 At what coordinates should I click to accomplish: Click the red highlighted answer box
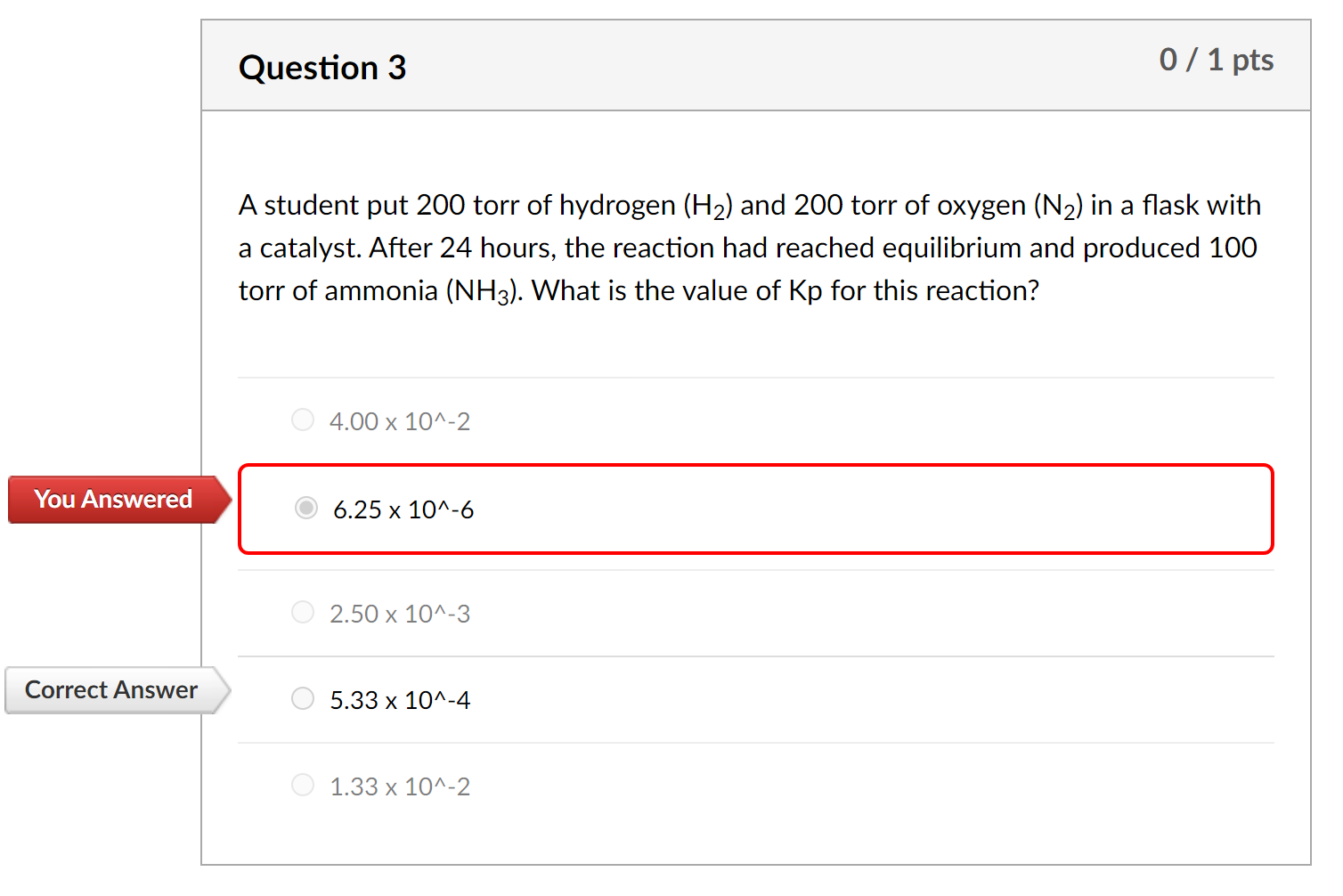coord(755,509)
